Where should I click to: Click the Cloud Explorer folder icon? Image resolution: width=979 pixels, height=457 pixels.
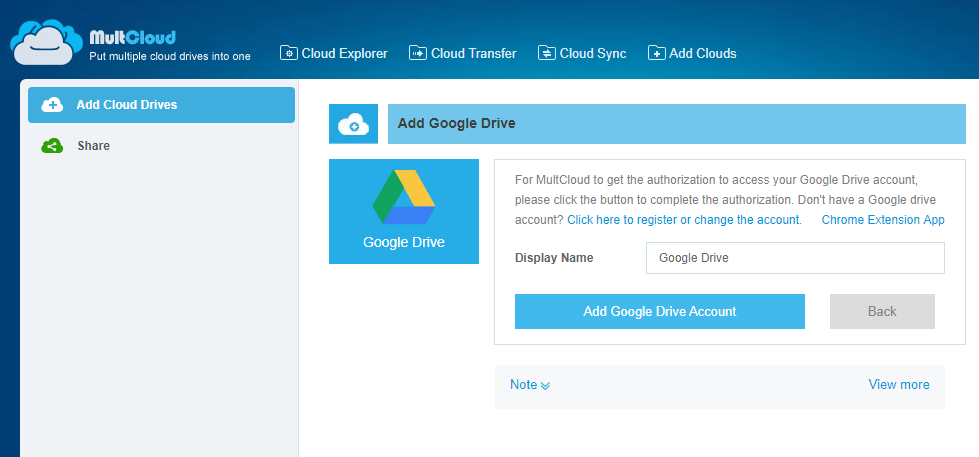point(288,53)
